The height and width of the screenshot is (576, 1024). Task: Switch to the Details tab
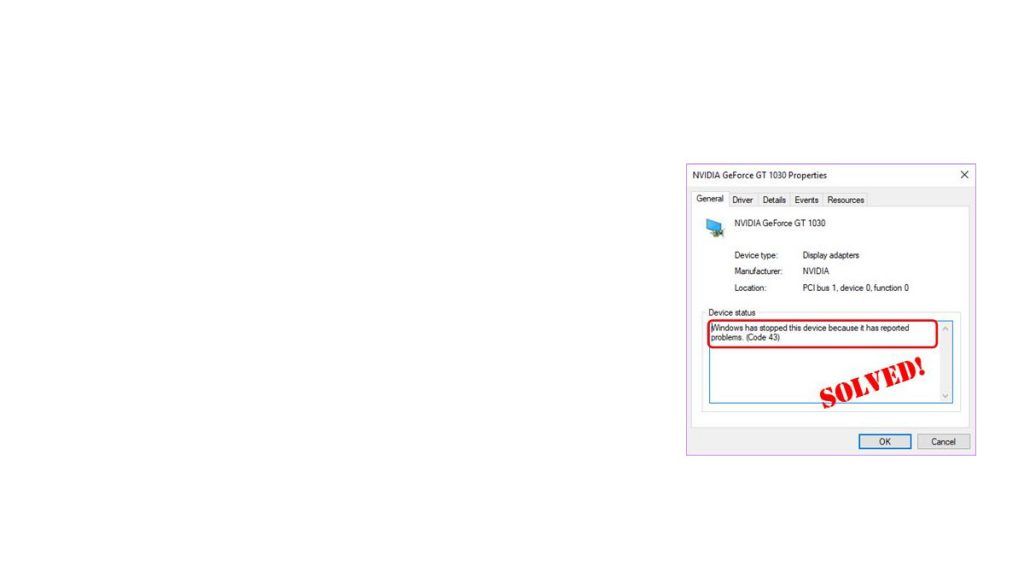pyautogui.click(x=774, y=199)
